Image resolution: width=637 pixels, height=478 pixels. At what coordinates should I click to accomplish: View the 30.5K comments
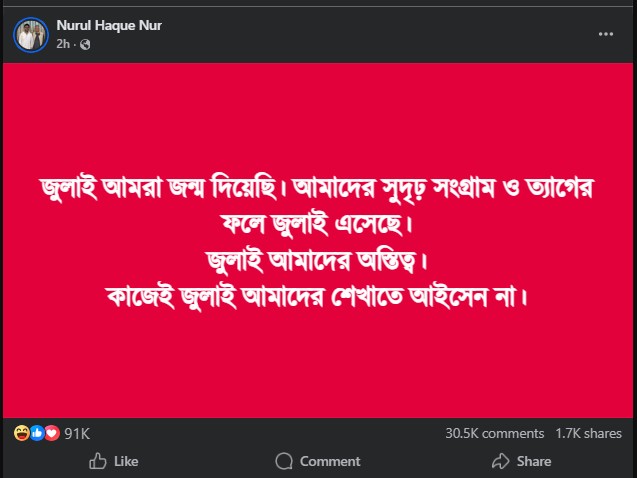[x=494, y=433]
